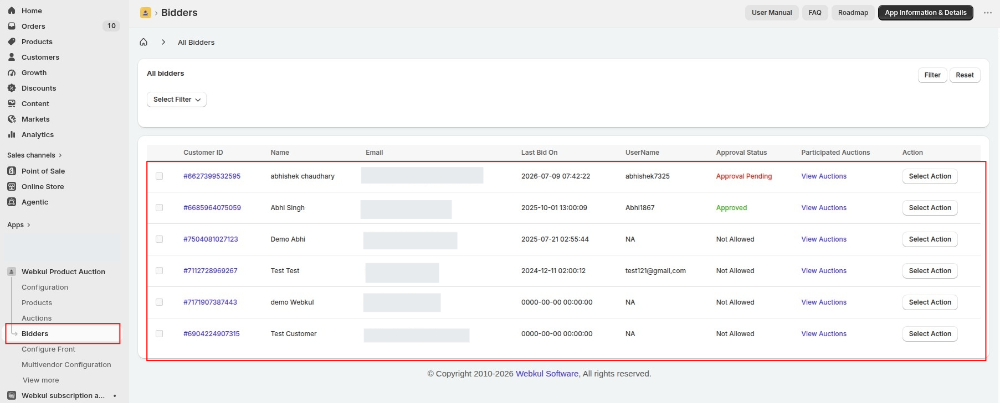This screenshot has width=1000, height=403.
Task: Click the green Approved status text
Action: (732, 207)
